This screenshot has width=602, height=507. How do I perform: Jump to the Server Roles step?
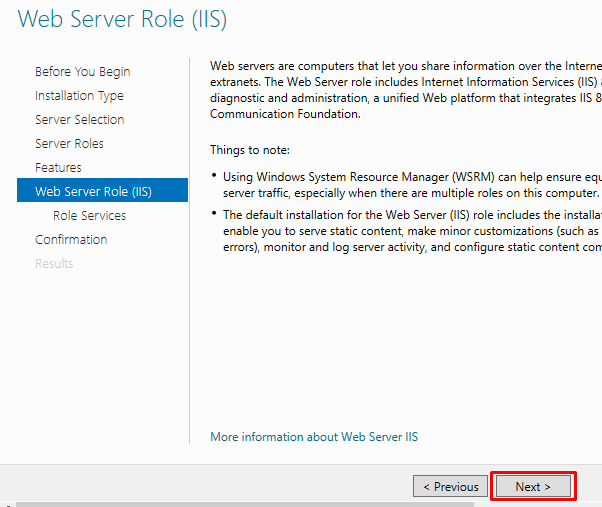click(x=69, y=144)
